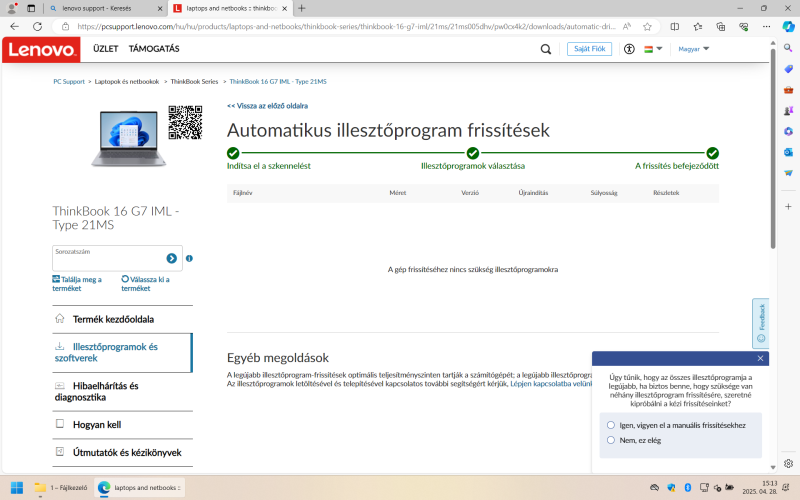
Task: Click the browser address bar
Action: click(345, 27)
